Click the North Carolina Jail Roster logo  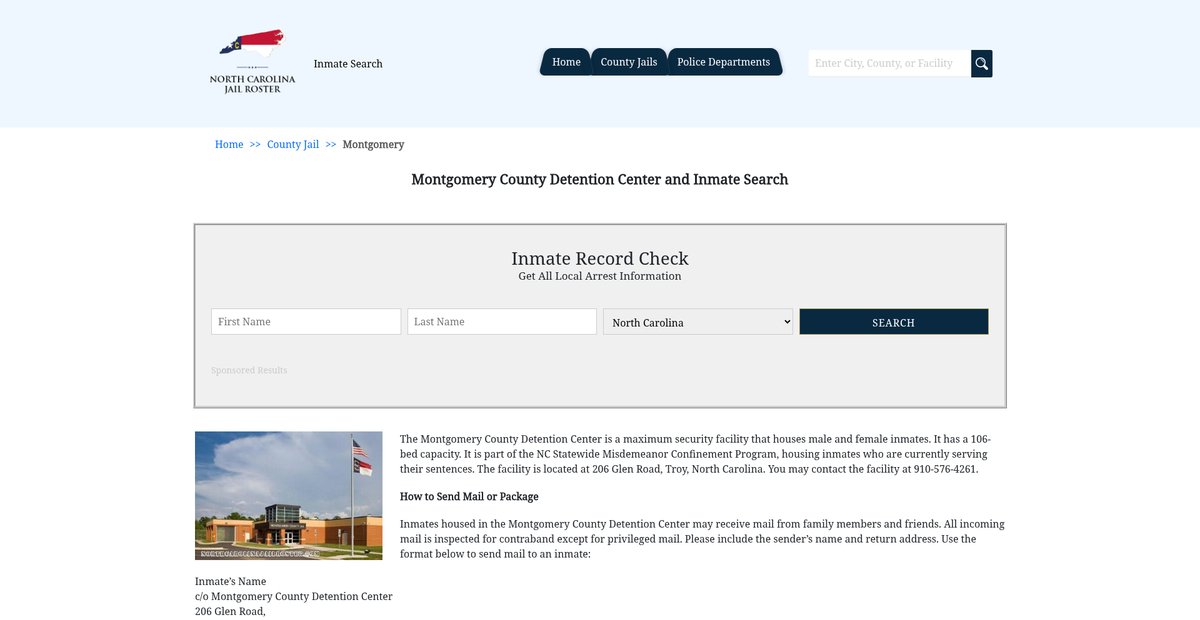pyautogui.click(x=252, y=62)
